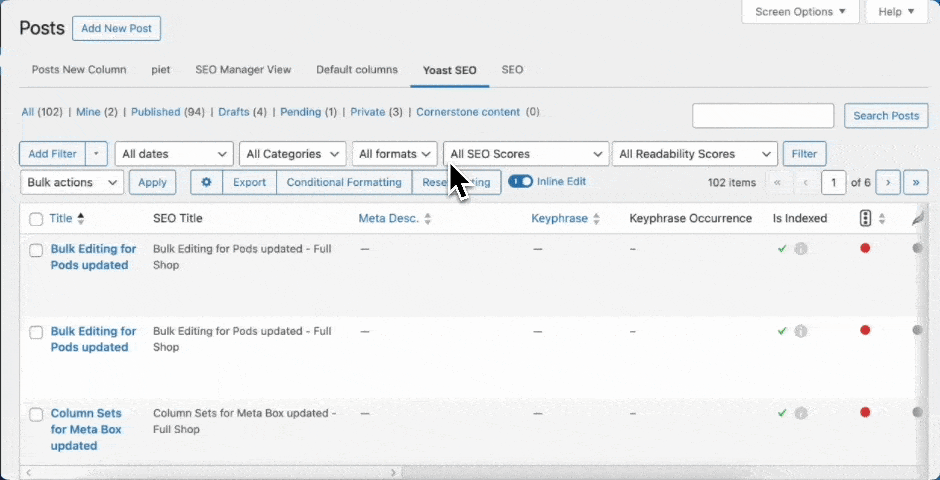Expand the All Readability Scores dropdown
940x480 pixels.
(695, 154)
